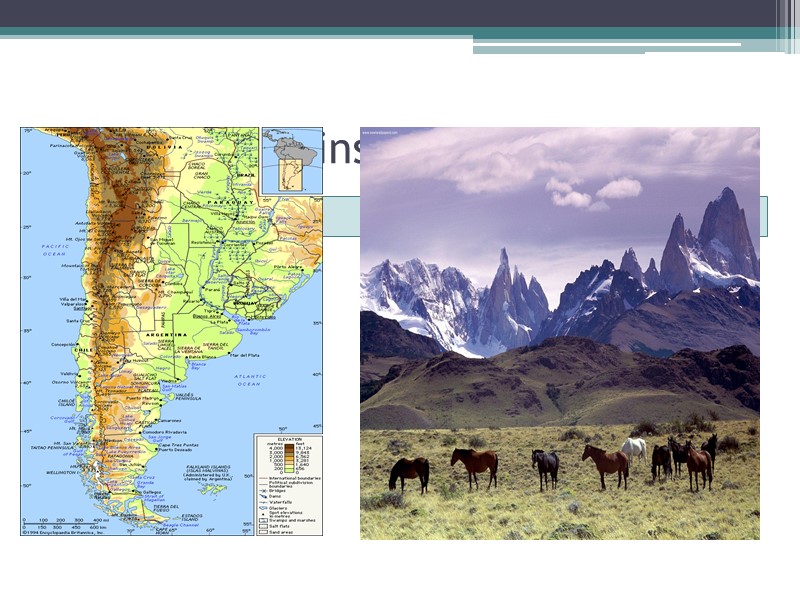Click the Comodoro Rivadavia city label
The image size is (800, 600).
coord(164,432)
